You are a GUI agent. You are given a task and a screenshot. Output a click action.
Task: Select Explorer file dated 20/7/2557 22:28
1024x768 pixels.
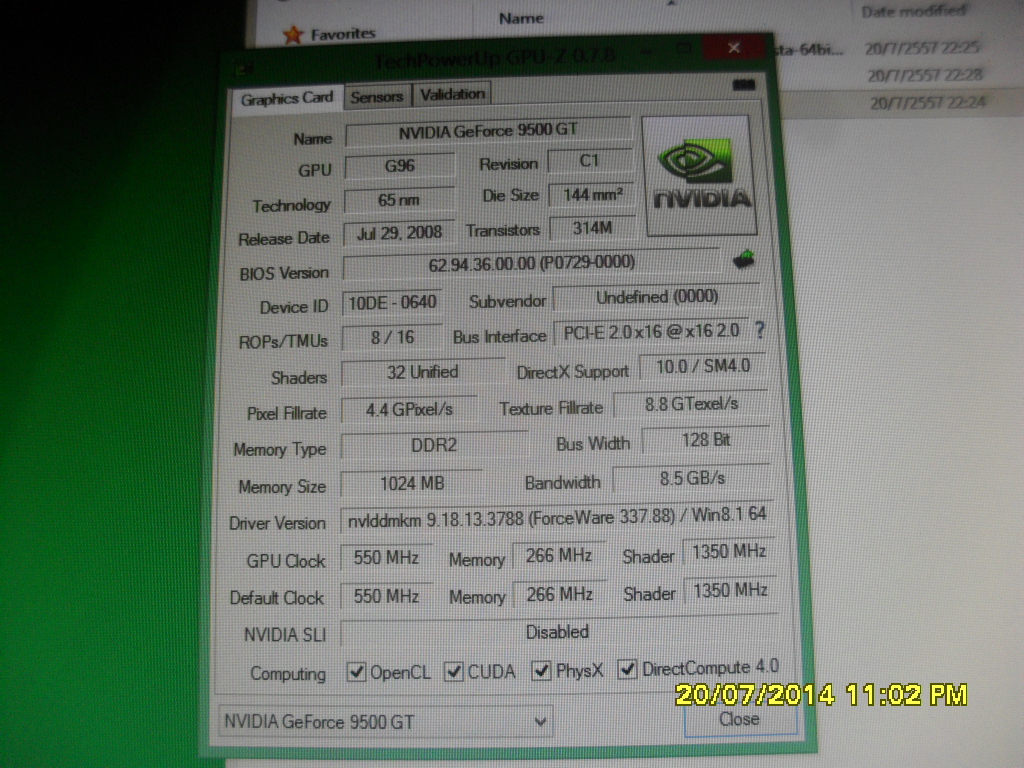[x=925, y=75]
